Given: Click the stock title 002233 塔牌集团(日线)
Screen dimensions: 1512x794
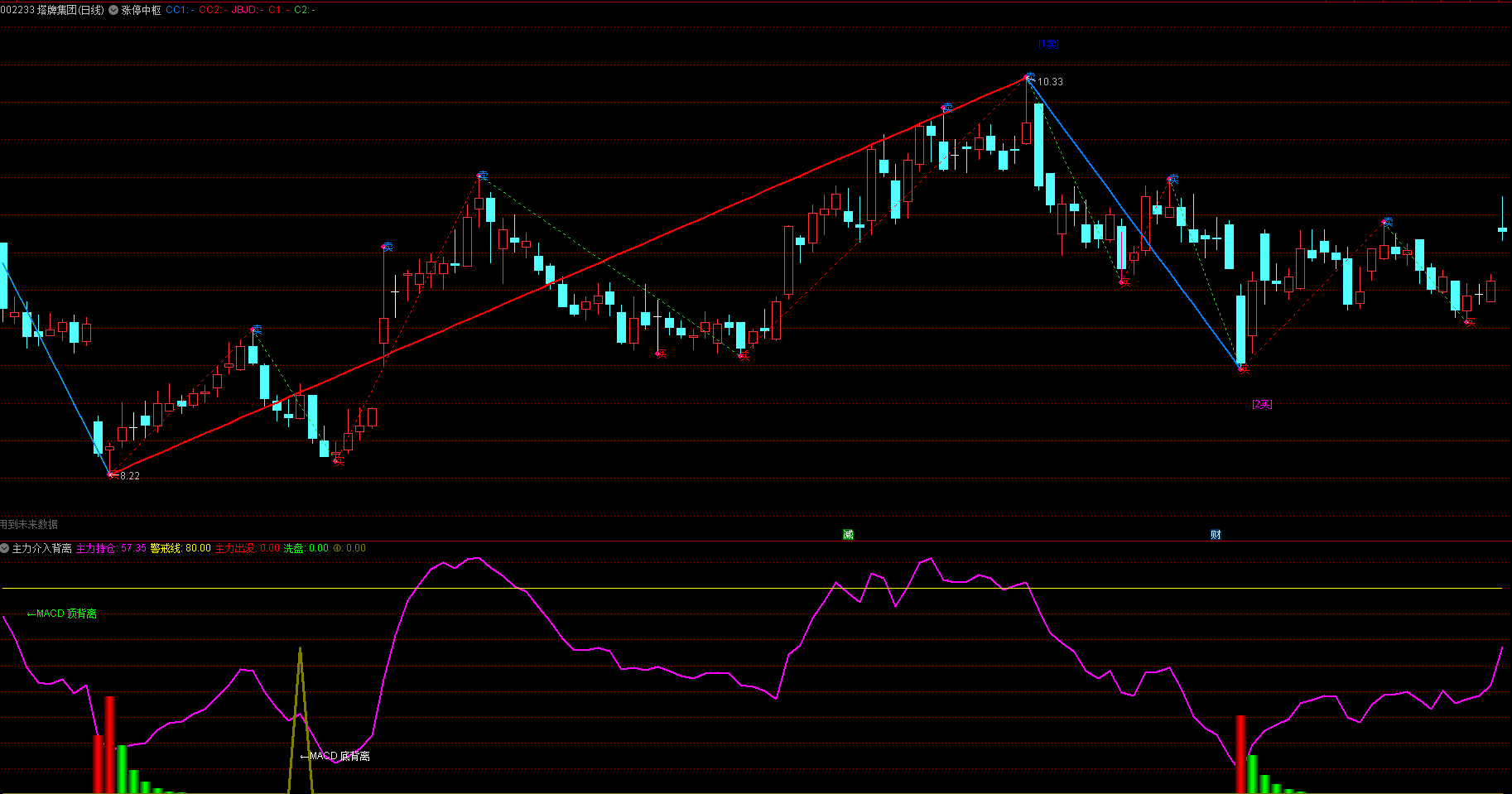Looking at the screenshot, I should 53,11.
